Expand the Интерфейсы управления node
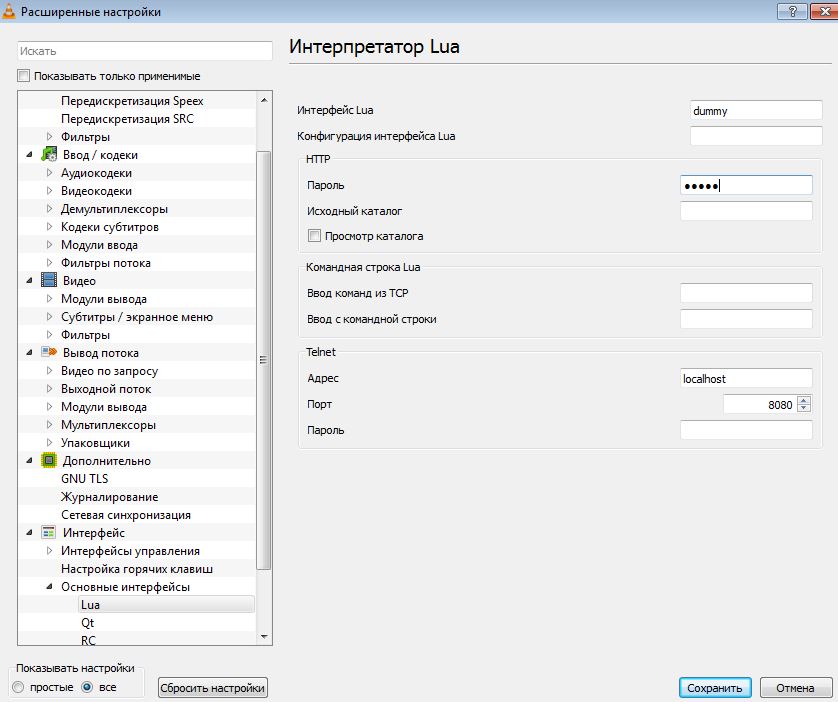 coord(50,550)
